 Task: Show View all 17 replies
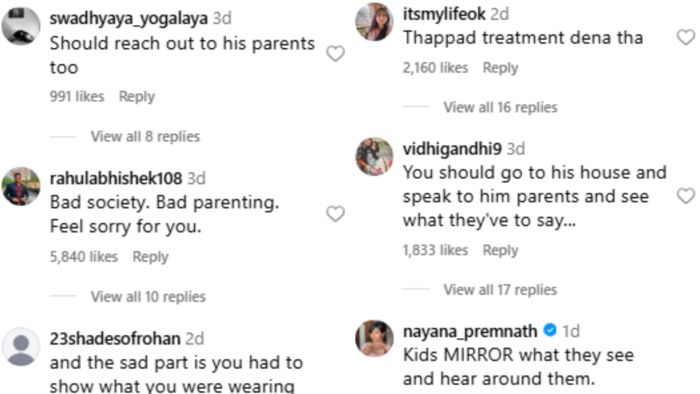click(500, 290)
